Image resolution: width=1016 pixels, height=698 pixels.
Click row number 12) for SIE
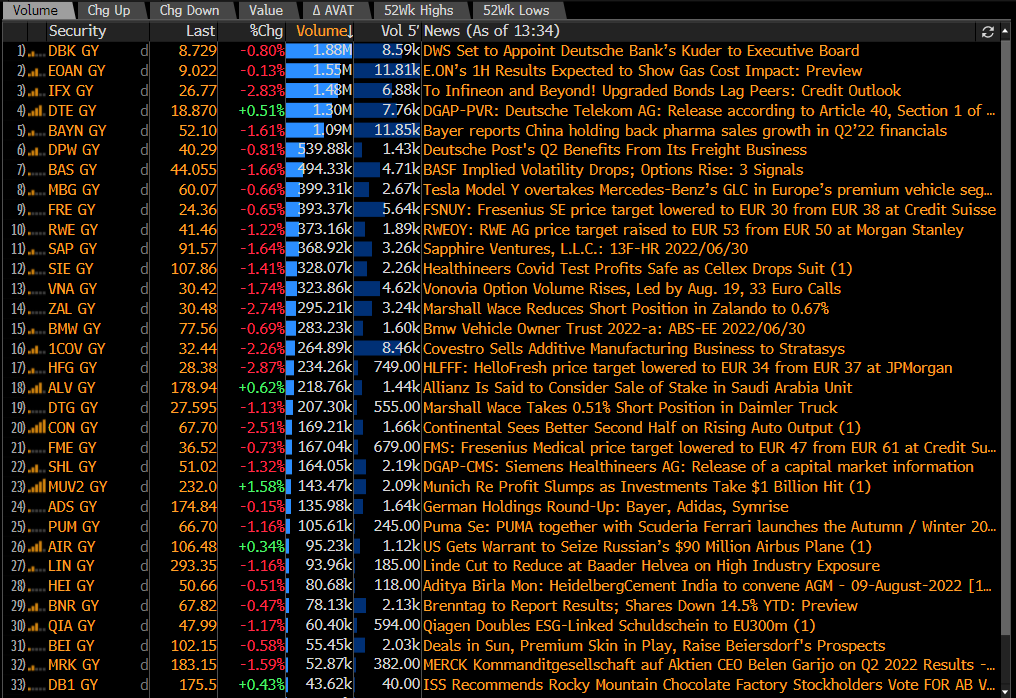click(18, 269)
